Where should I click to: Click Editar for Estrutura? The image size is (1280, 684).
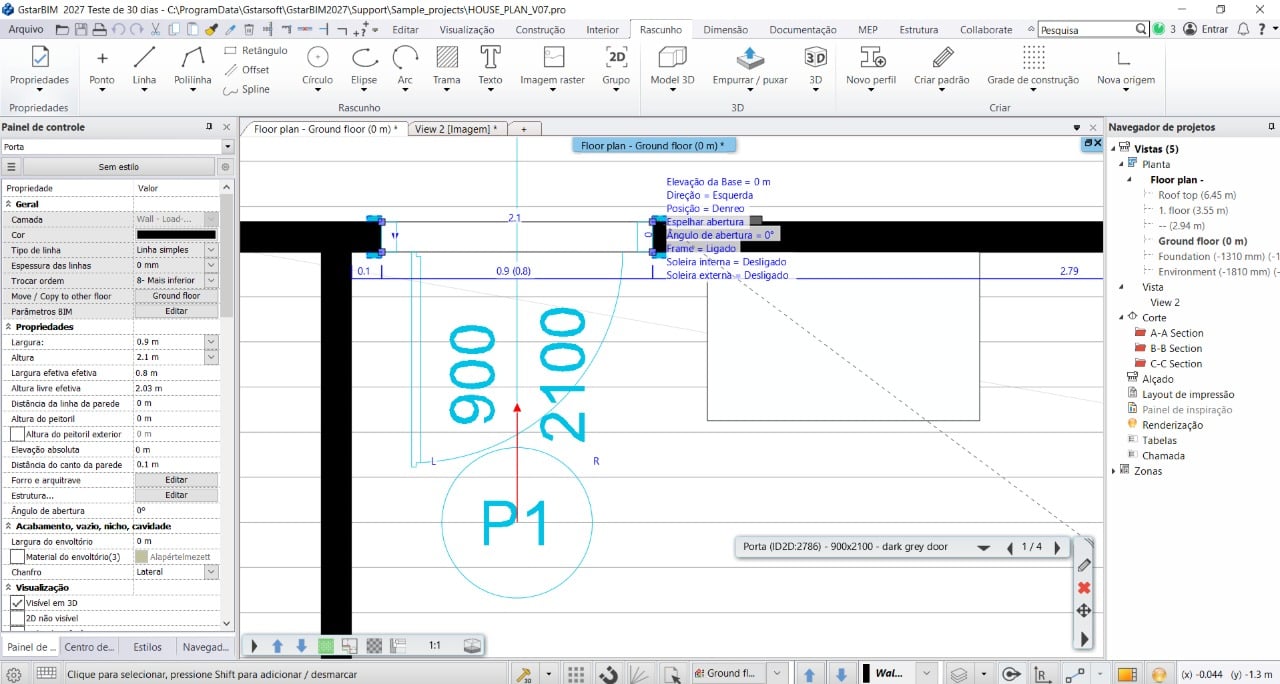click(176, 495)
